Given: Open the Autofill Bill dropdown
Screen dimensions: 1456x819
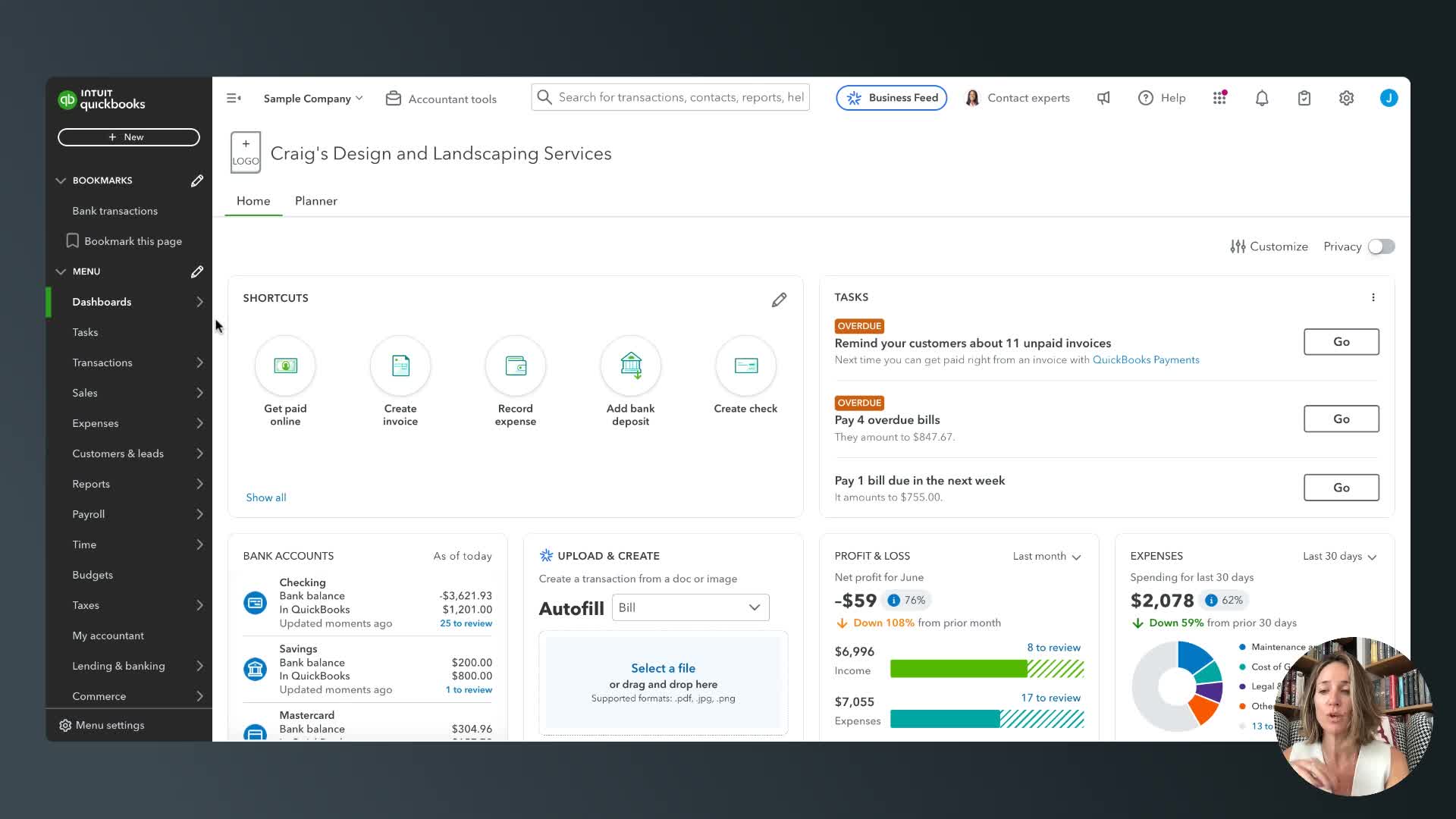Looking at the screenshot, I should click(691, 607).
